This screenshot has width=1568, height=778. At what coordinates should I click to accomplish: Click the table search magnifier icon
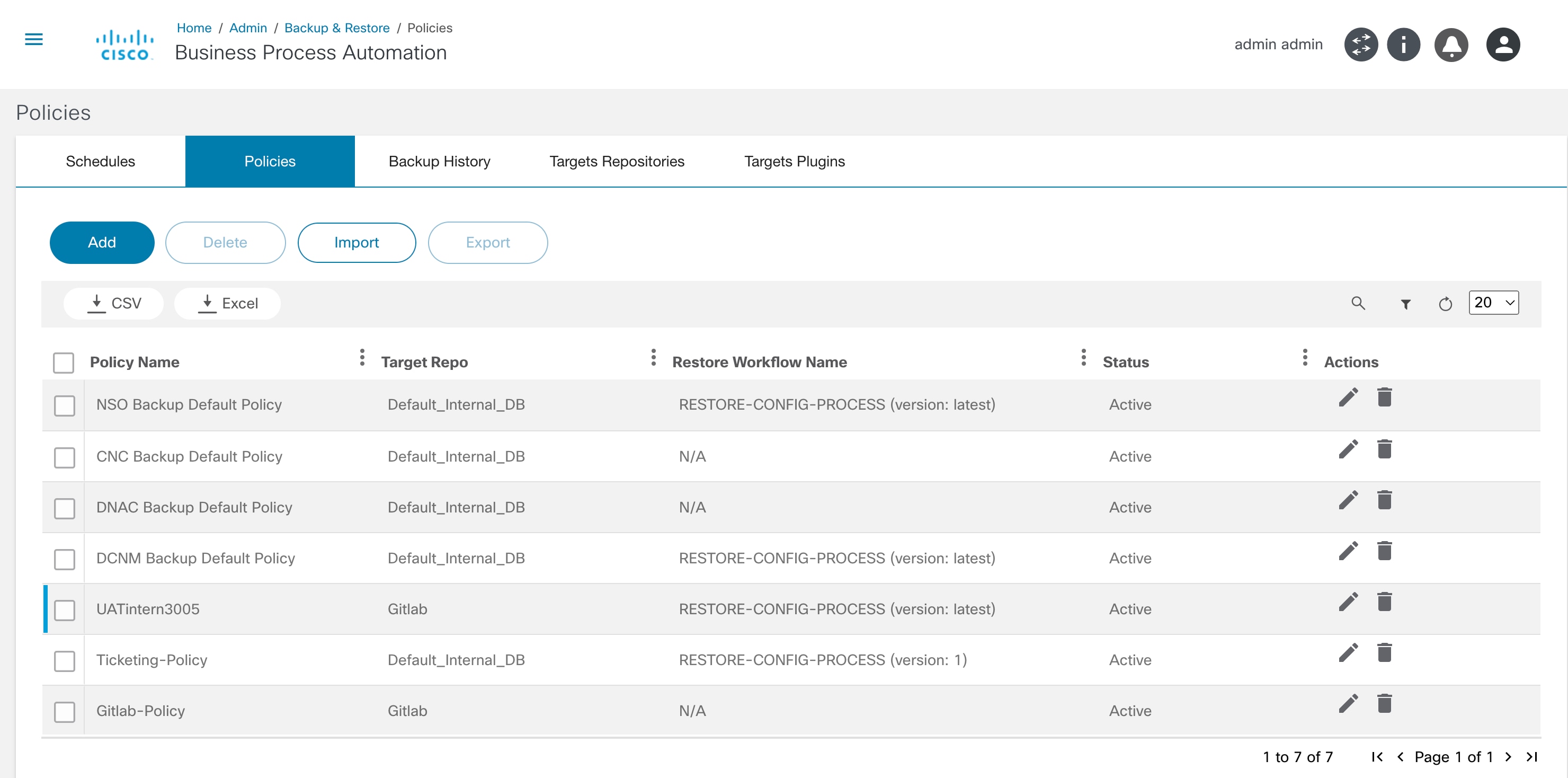tap(1357, 303)
